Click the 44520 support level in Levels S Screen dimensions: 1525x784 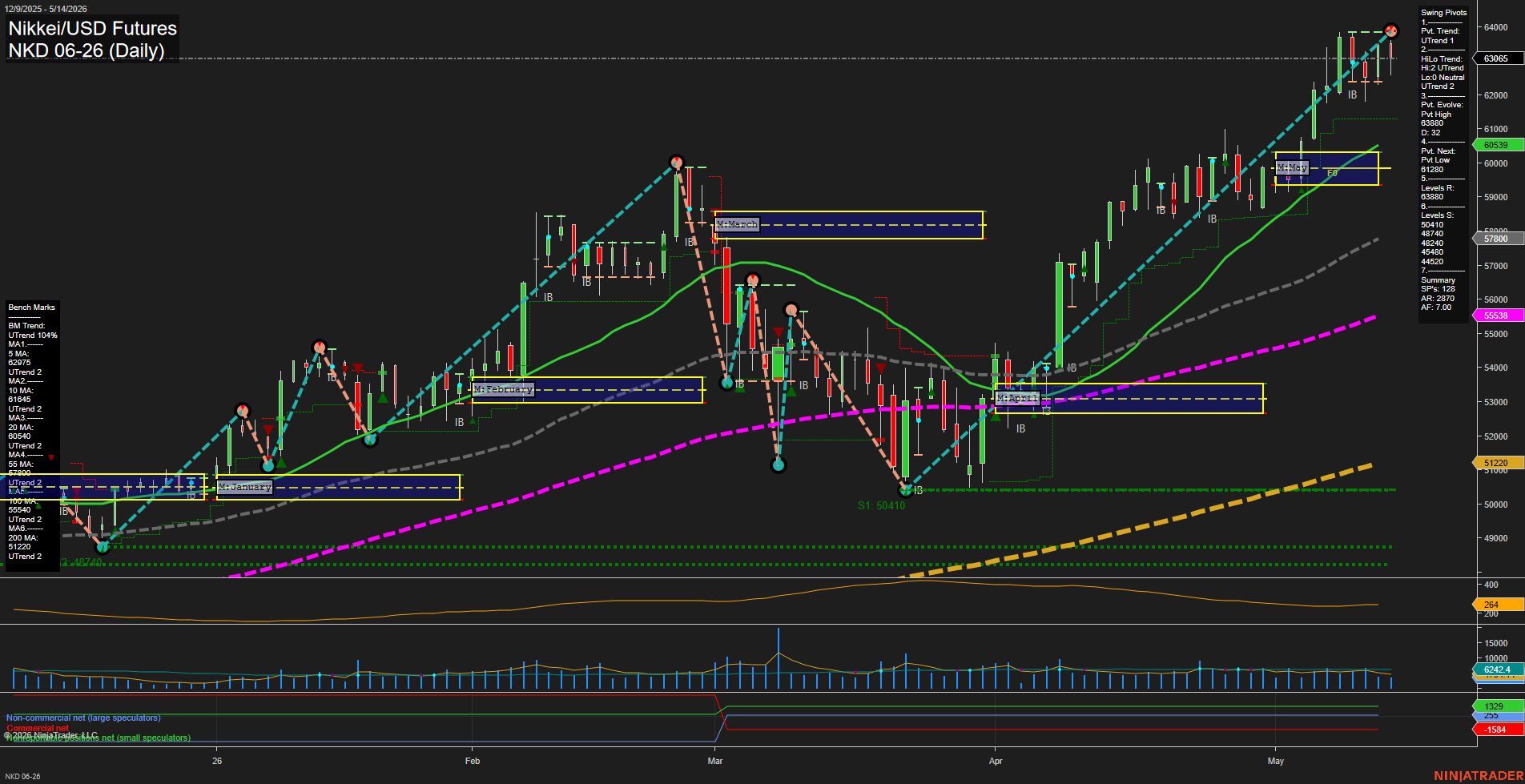[x=1432, y=262]
